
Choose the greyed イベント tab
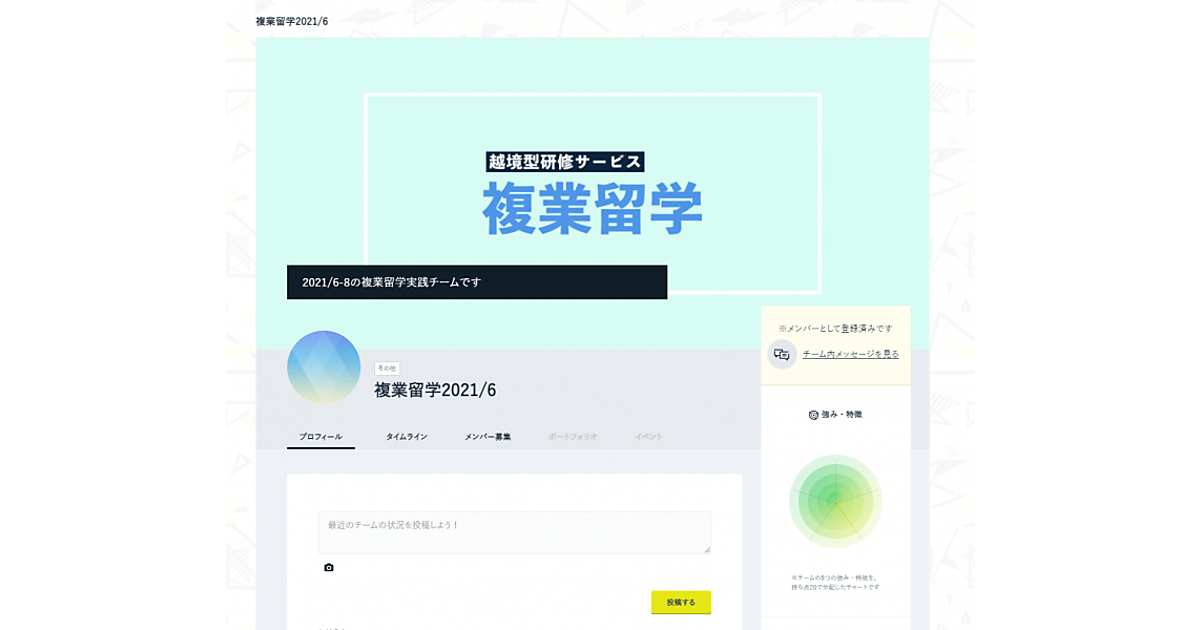point(649,437)
